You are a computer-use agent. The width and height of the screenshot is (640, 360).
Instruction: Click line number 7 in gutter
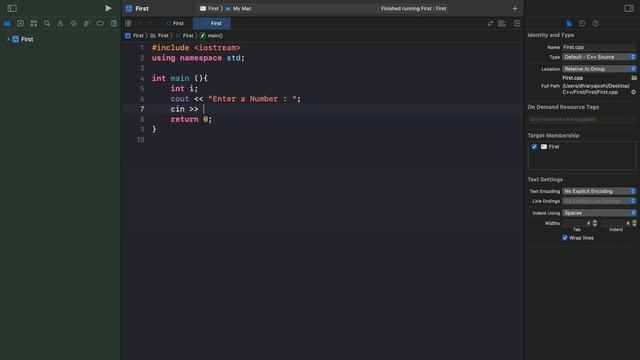click(x=142, y=109)
